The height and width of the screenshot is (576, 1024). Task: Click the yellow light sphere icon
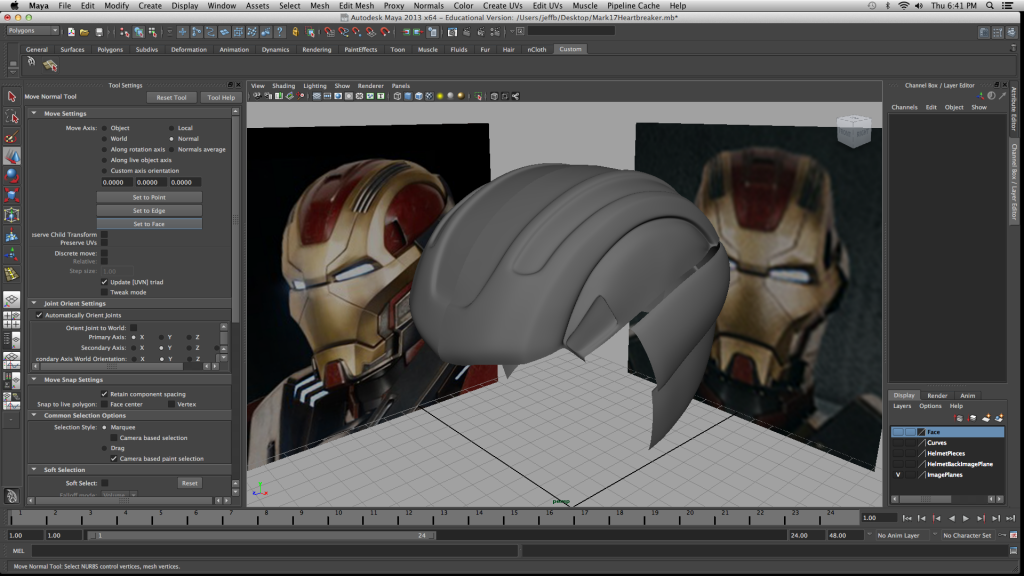point(440,96)
